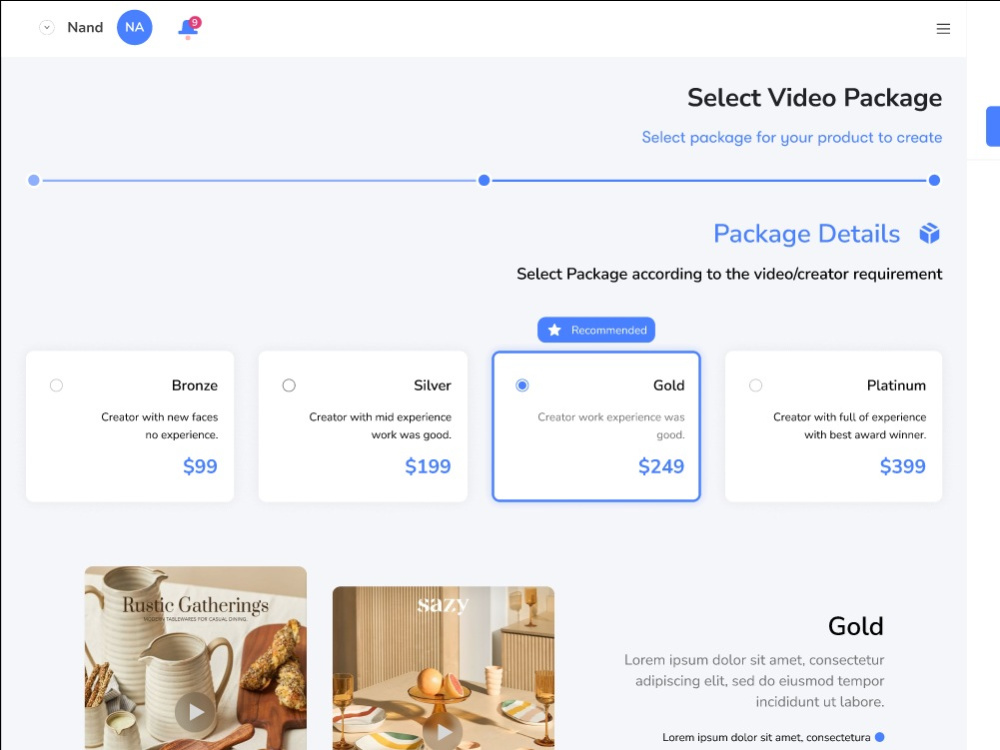
Task: Click the Recommended badge
Action: point(596,330)
